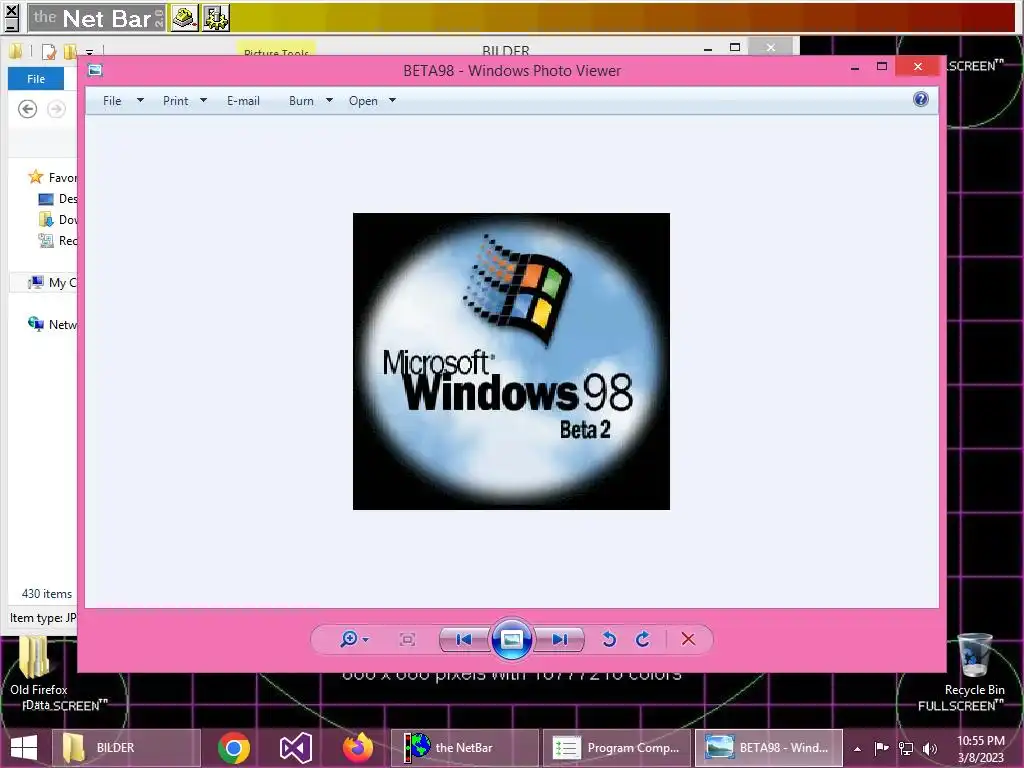1024x768 pixels.
Task: Click the Net Bar logo button
Action: click(97, 18)
